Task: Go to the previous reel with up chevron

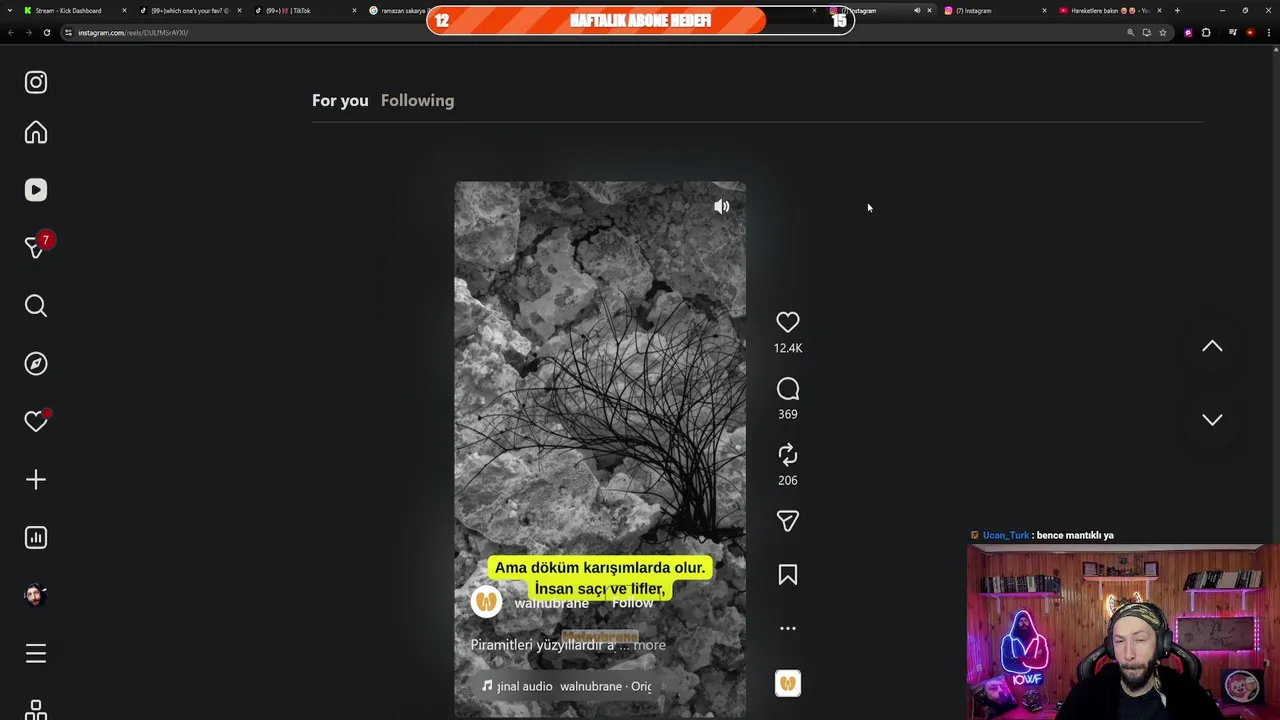Action: (x=1212, y=346)
